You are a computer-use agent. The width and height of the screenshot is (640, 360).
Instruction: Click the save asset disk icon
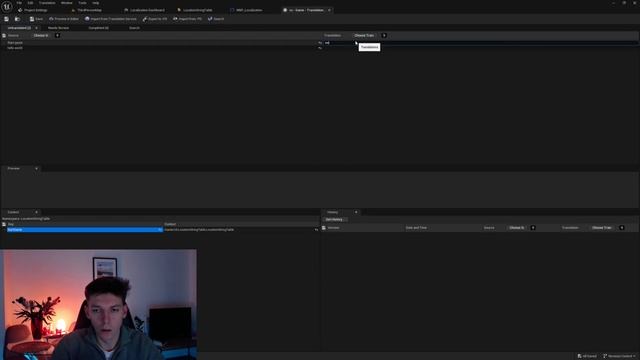[7, 19]
